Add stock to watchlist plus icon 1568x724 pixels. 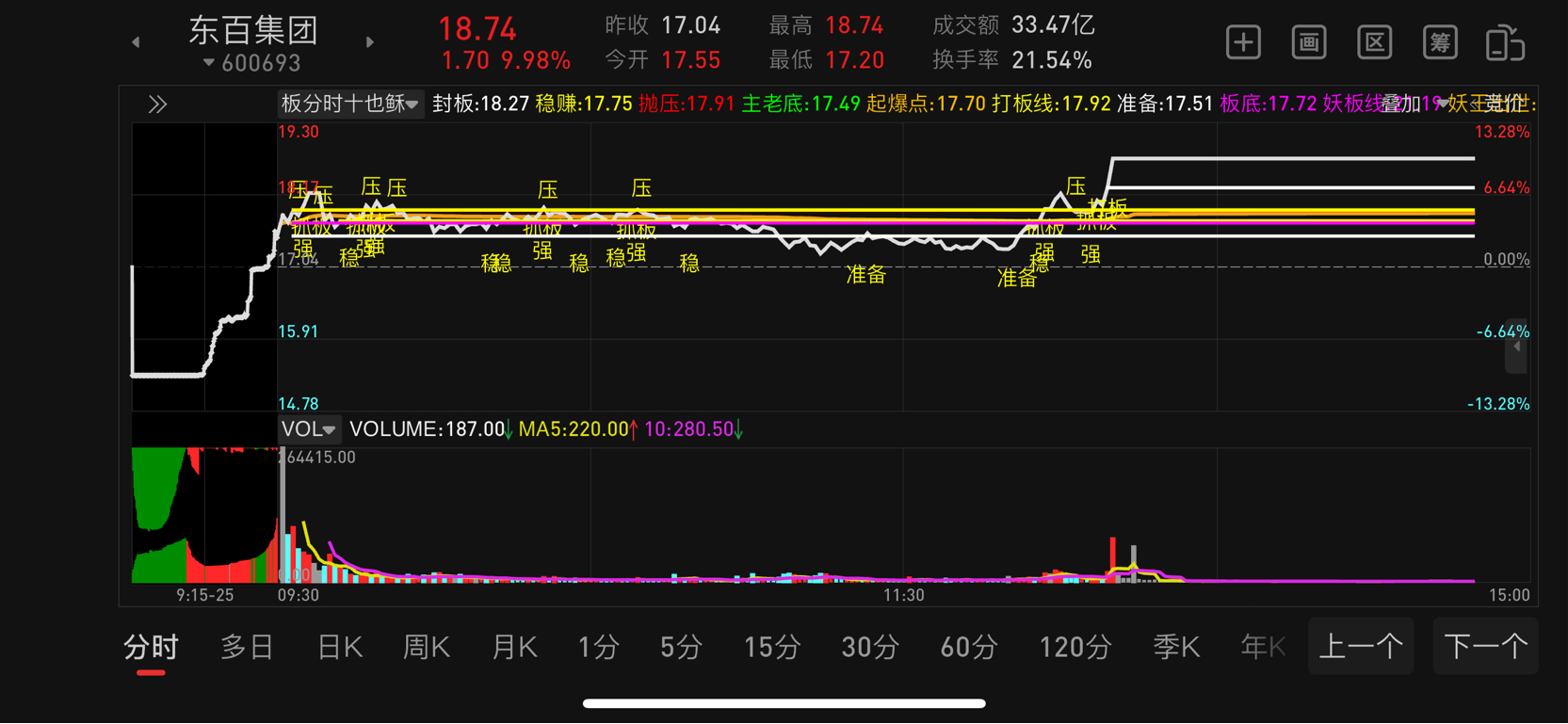point(1243,42)
